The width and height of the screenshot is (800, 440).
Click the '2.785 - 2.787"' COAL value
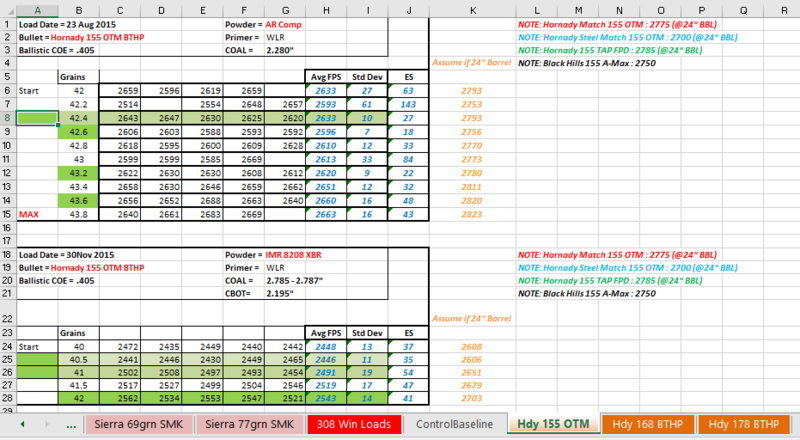pyautogui.click(x=294, y=280)
